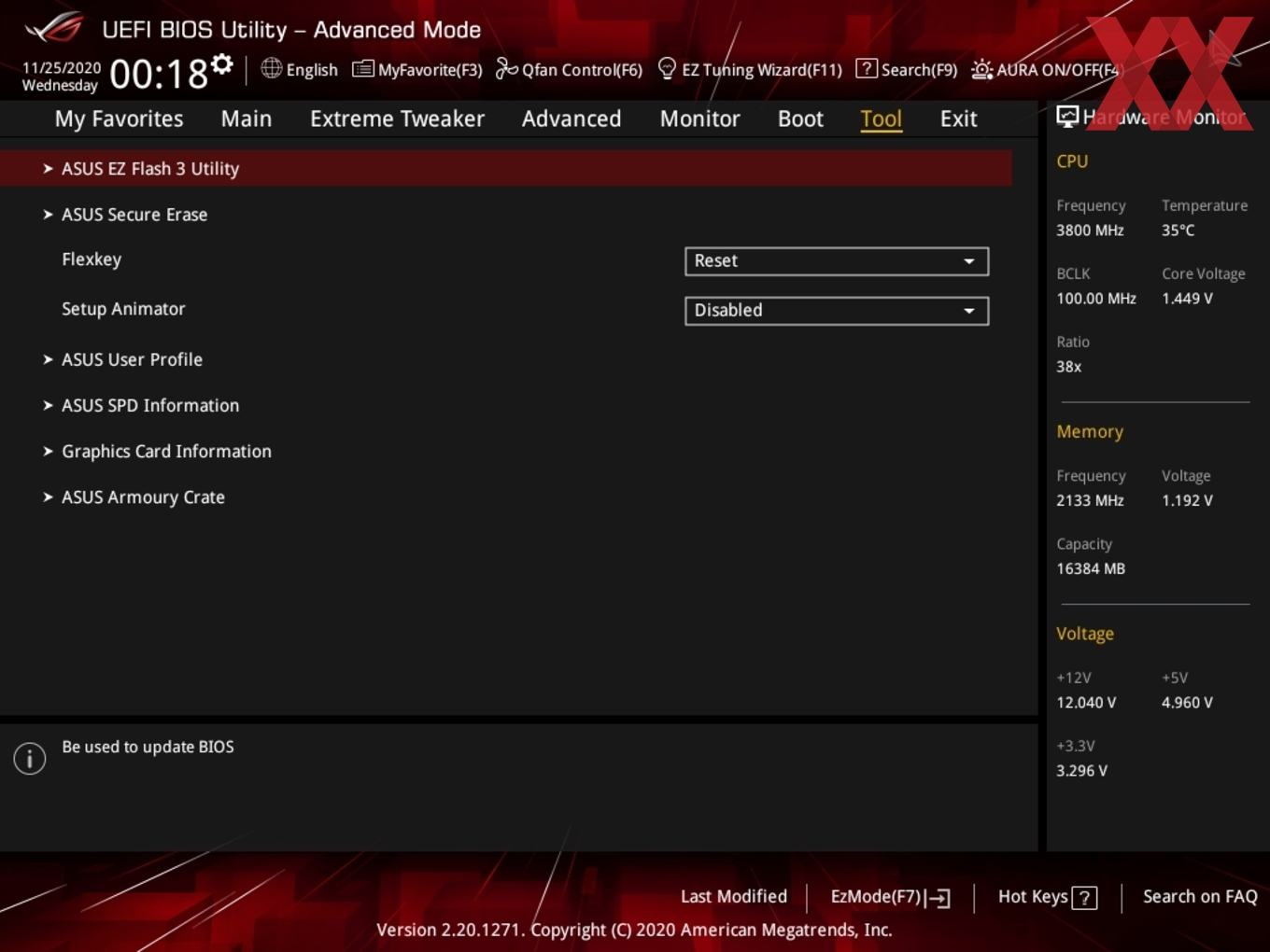
Task: Click the Hardware Monitor screen icon
Action: click(1066, 117)
